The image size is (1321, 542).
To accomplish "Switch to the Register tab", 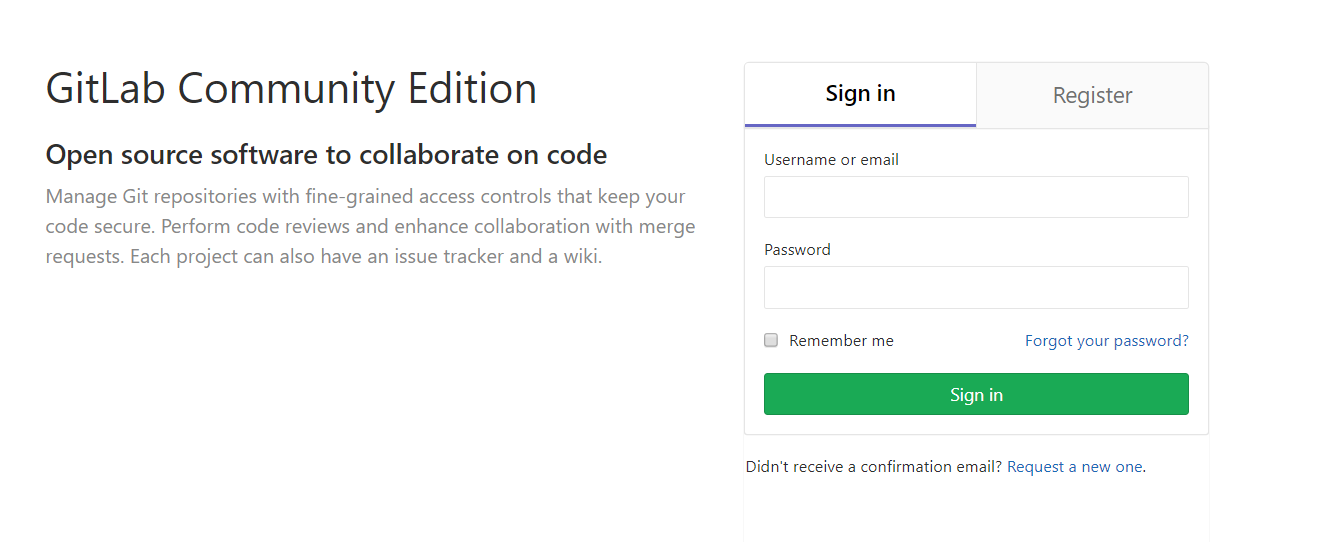I will point(1092,95).
